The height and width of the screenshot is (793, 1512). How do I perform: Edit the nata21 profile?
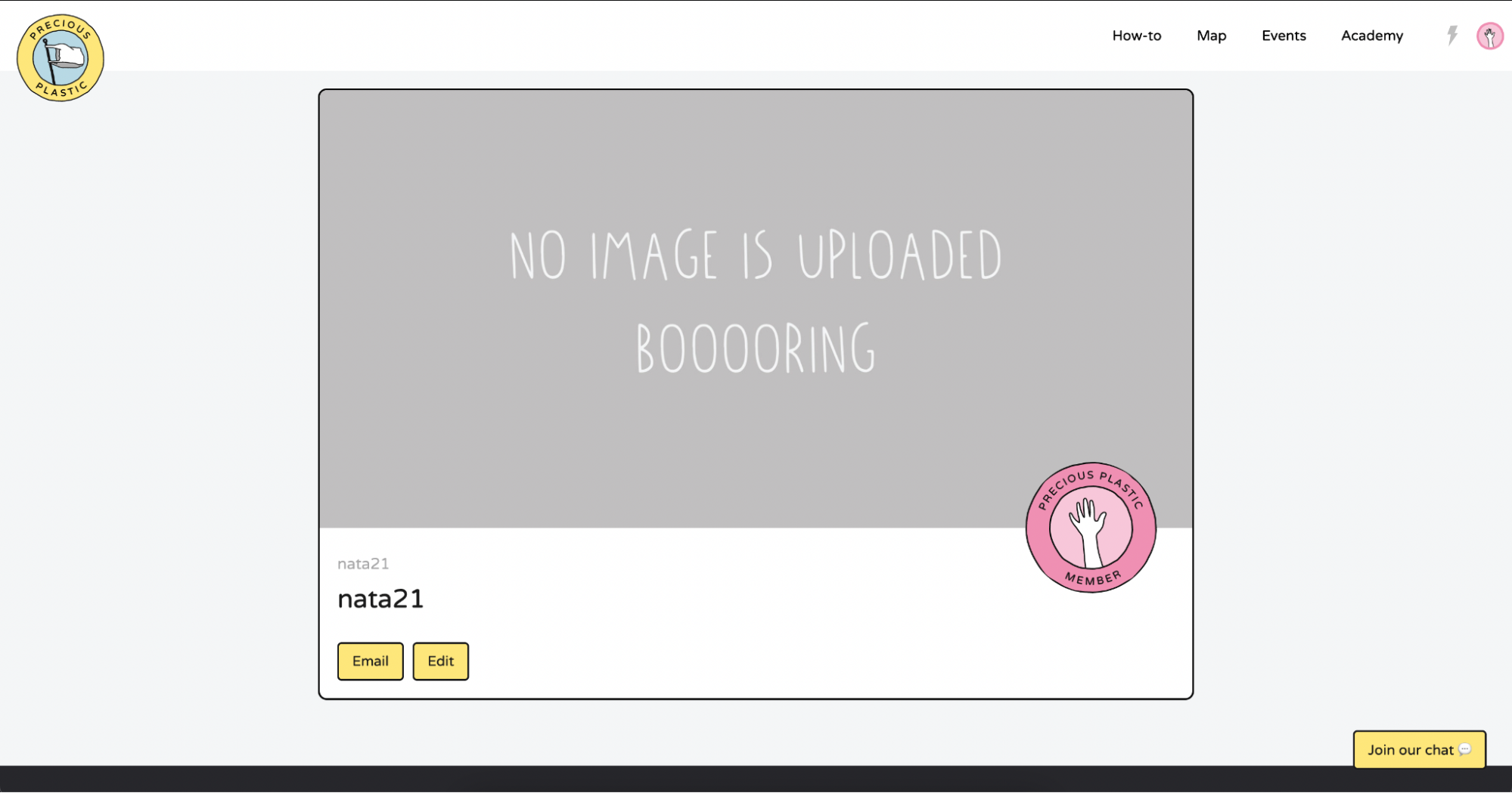tap(440, 661)
